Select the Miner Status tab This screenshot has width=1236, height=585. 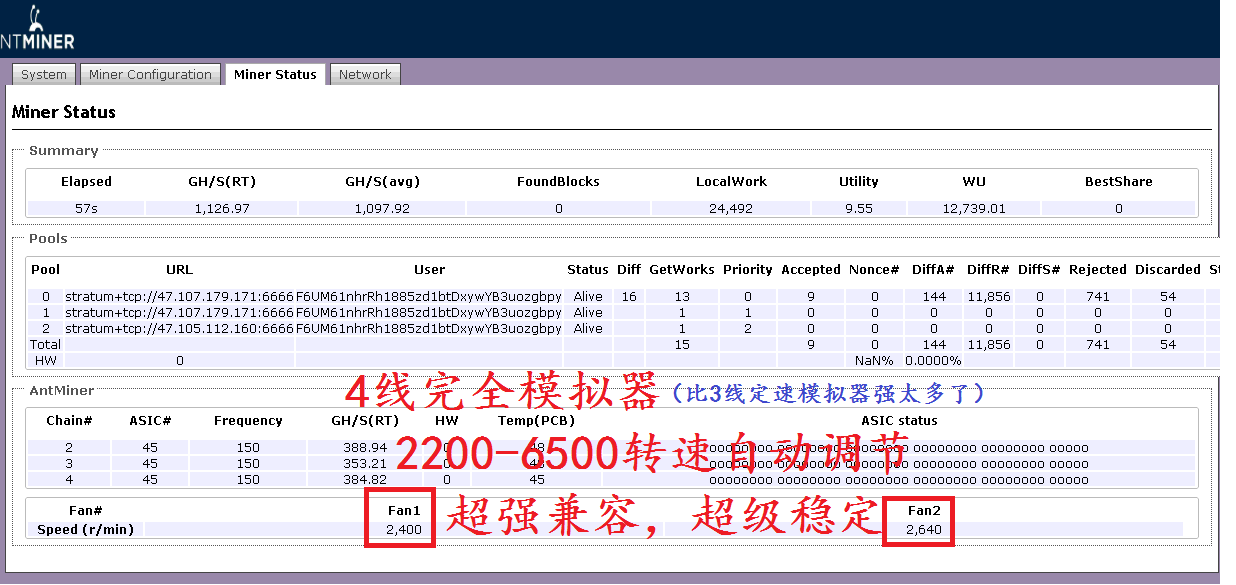275,75
